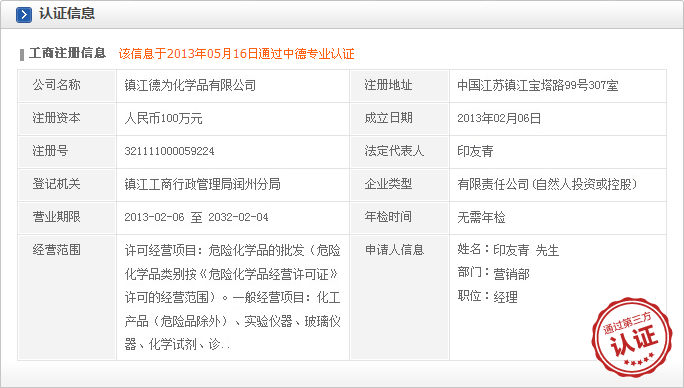684x388 pixels.
Task: Click the registration number 321111000059224
Action: (169, 151)
